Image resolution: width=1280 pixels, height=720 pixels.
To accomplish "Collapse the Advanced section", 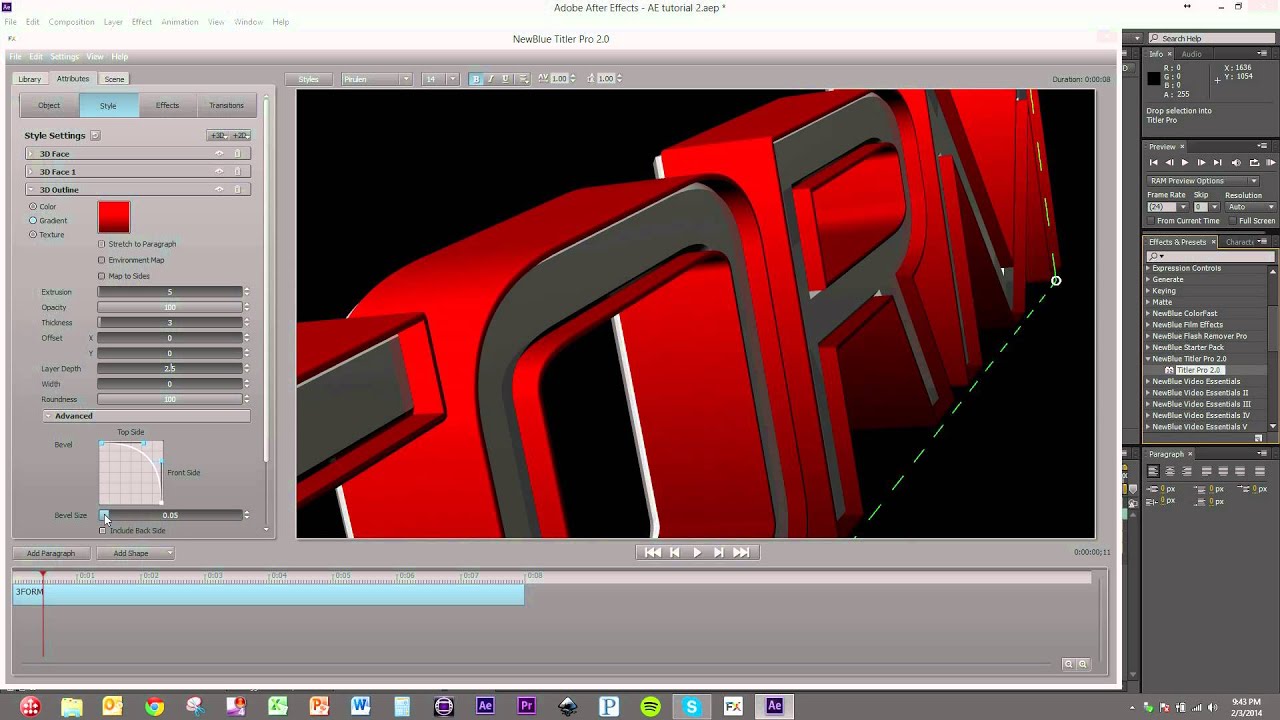I will [x=48, y=416].
